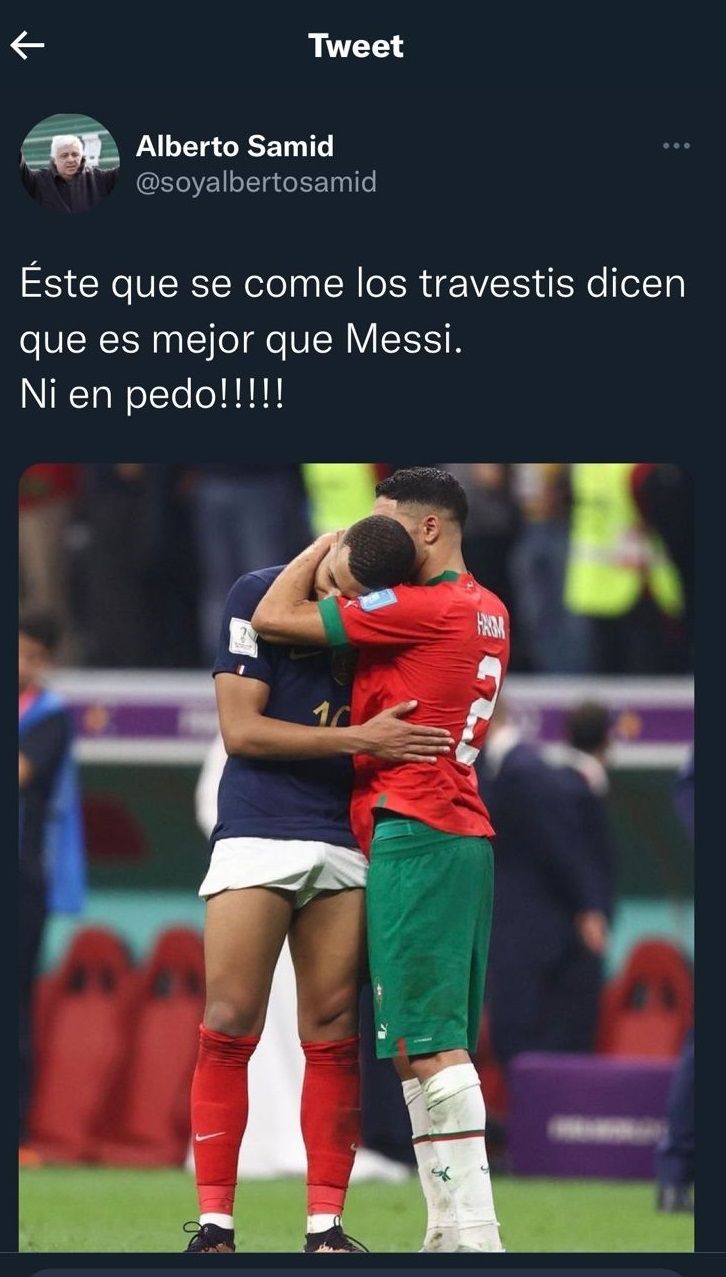This screenshot has width=726, height=1277.
Task: Tap the line ending with Messi
Action: coord(242,340)
